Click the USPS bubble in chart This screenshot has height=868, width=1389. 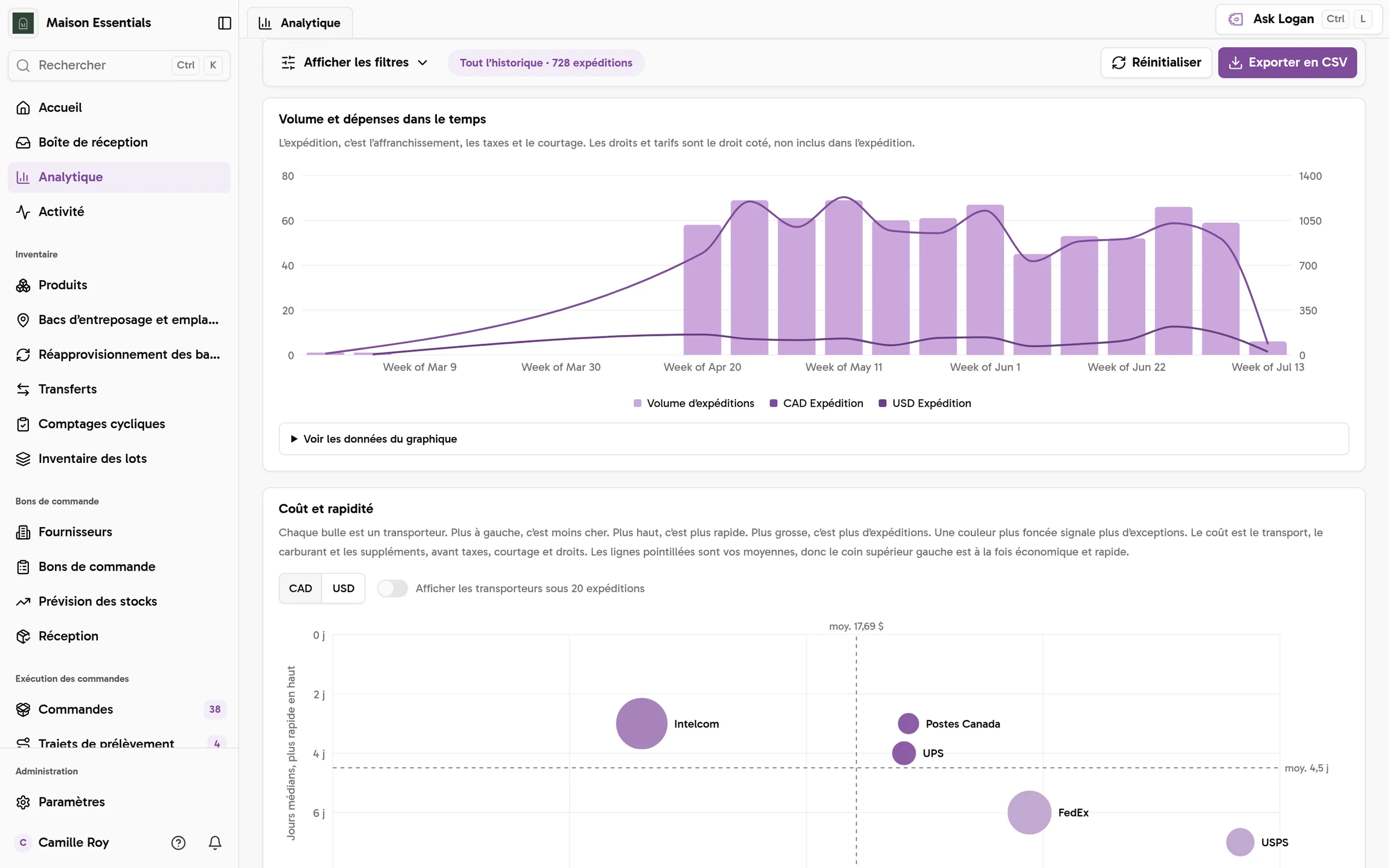1240,843
